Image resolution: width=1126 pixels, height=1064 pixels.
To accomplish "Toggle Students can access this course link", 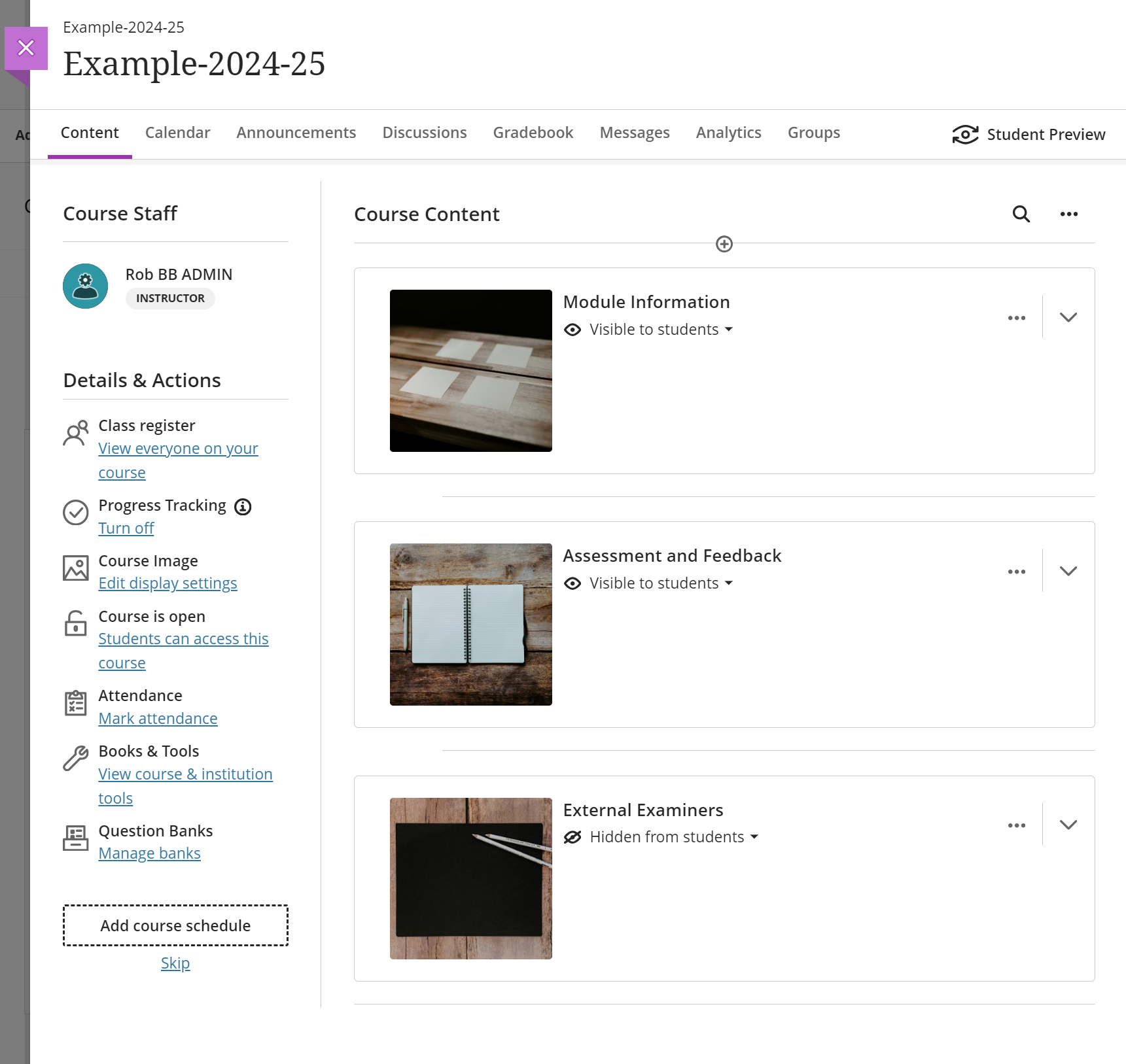I will point(183,651).
